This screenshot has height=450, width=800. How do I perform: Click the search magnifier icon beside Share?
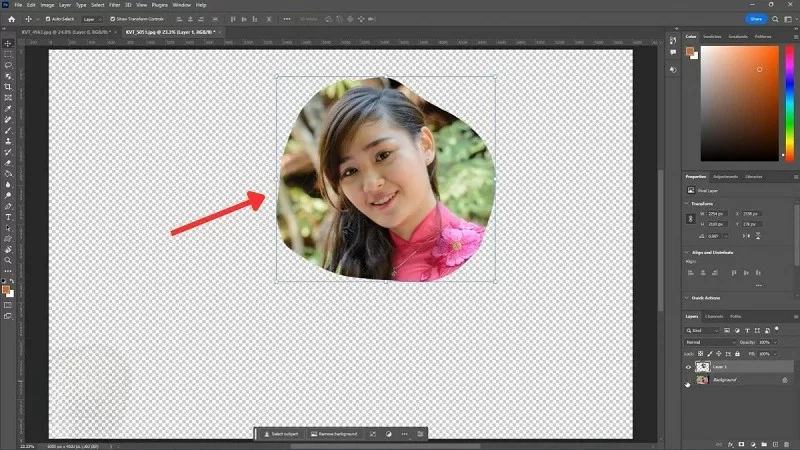[775, 18]
